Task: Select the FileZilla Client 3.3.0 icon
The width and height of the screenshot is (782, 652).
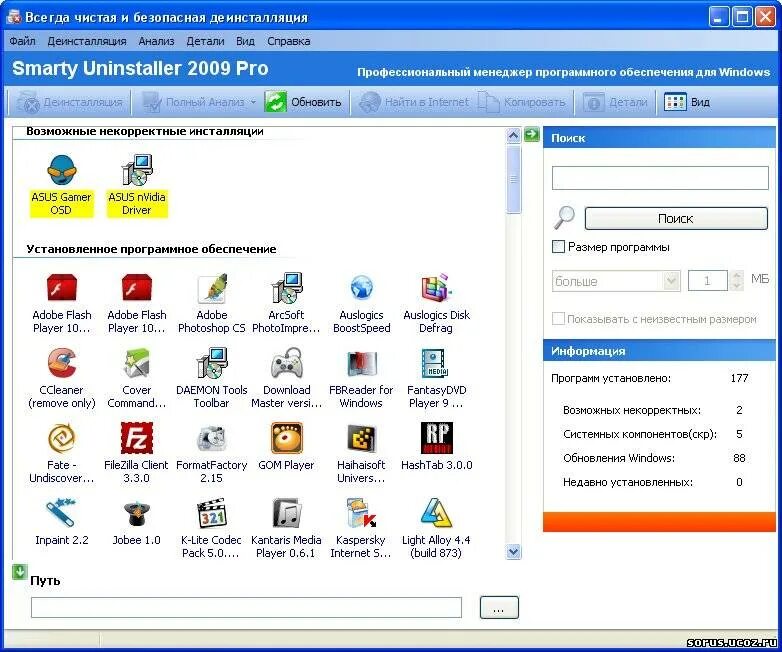Action: [137, 438]
